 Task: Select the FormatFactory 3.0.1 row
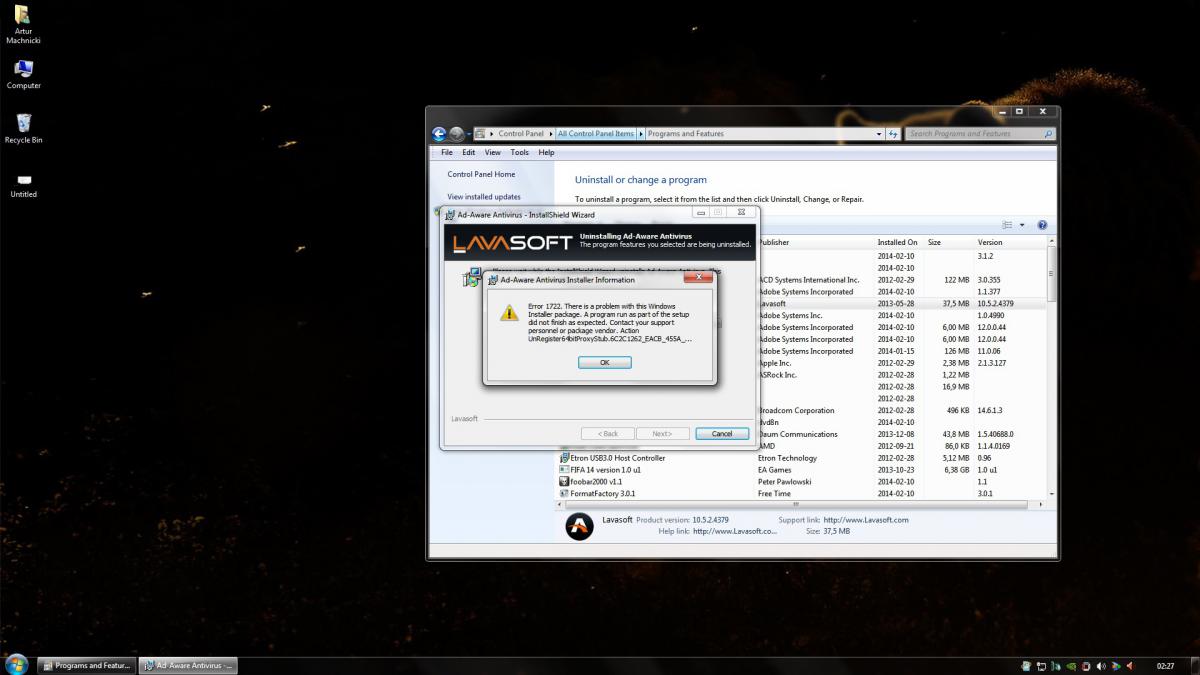tap(801, 494)
